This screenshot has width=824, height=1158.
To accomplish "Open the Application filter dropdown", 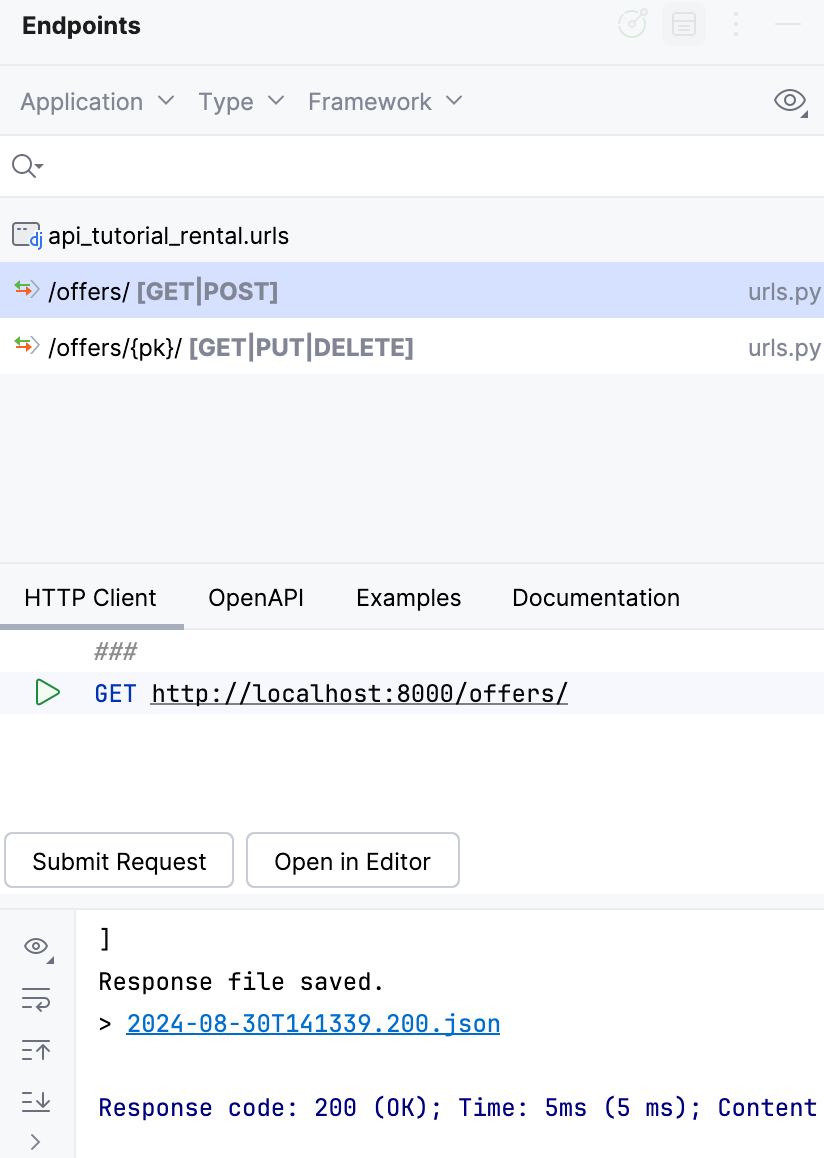I will tap(96, 101).
